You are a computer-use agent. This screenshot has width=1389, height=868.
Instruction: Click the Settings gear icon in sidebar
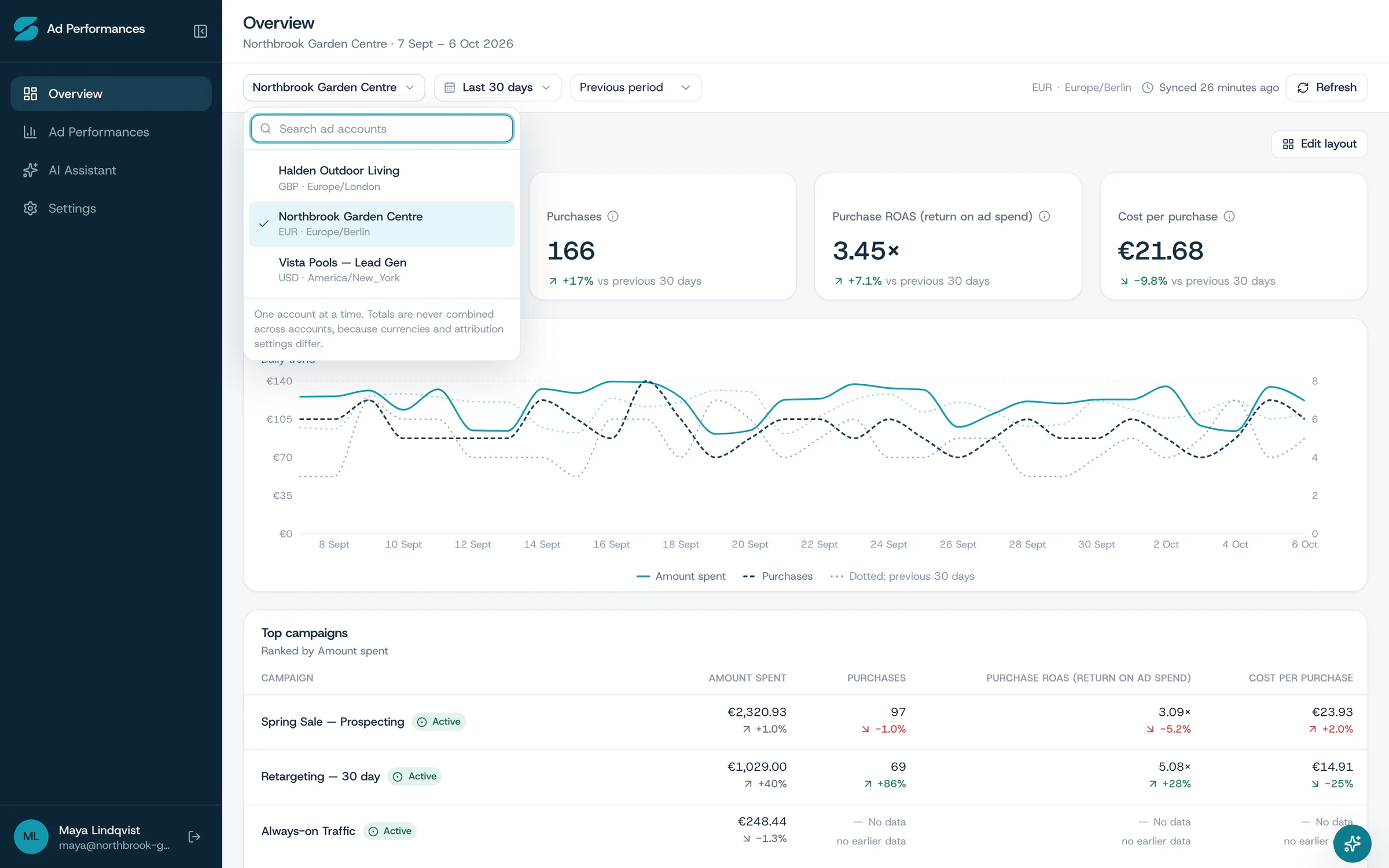(30, 208)
